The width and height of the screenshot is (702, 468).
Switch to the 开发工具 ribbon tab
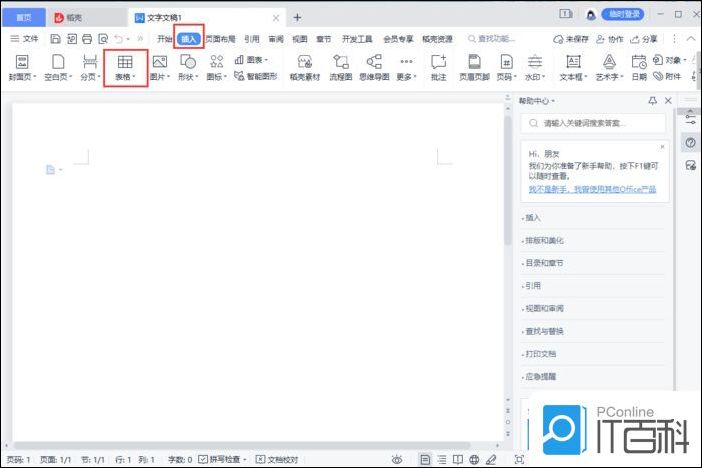click(357, 39)
